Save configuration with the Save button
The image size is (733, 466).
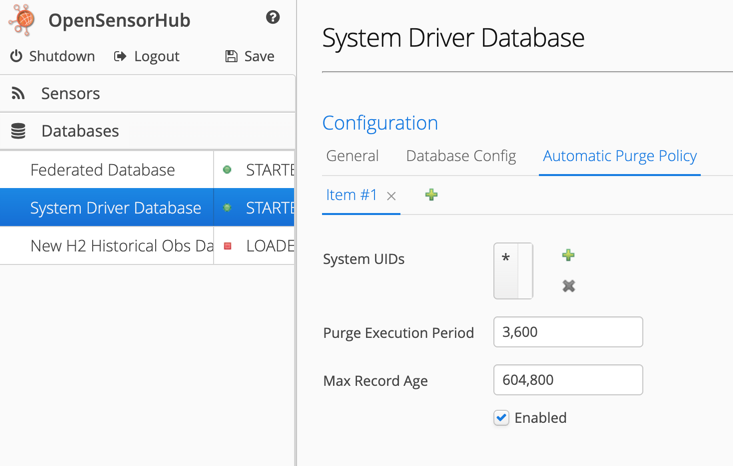(249, 56)
